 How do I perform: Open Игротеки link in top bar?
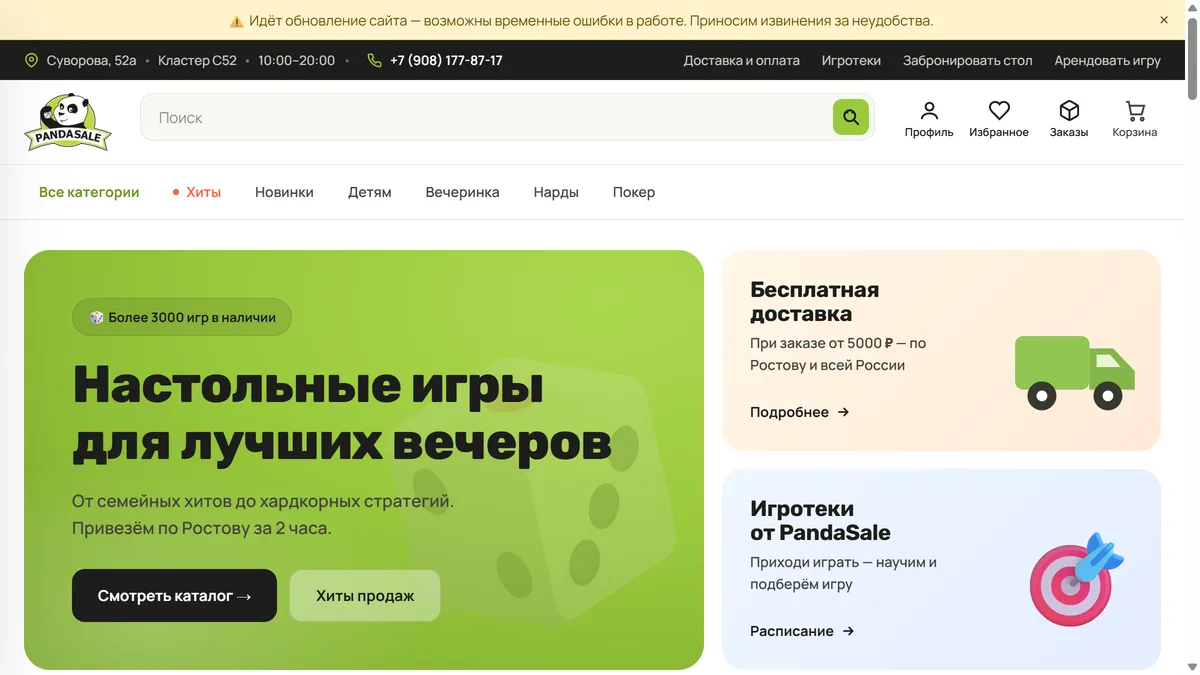pos(851,60)
